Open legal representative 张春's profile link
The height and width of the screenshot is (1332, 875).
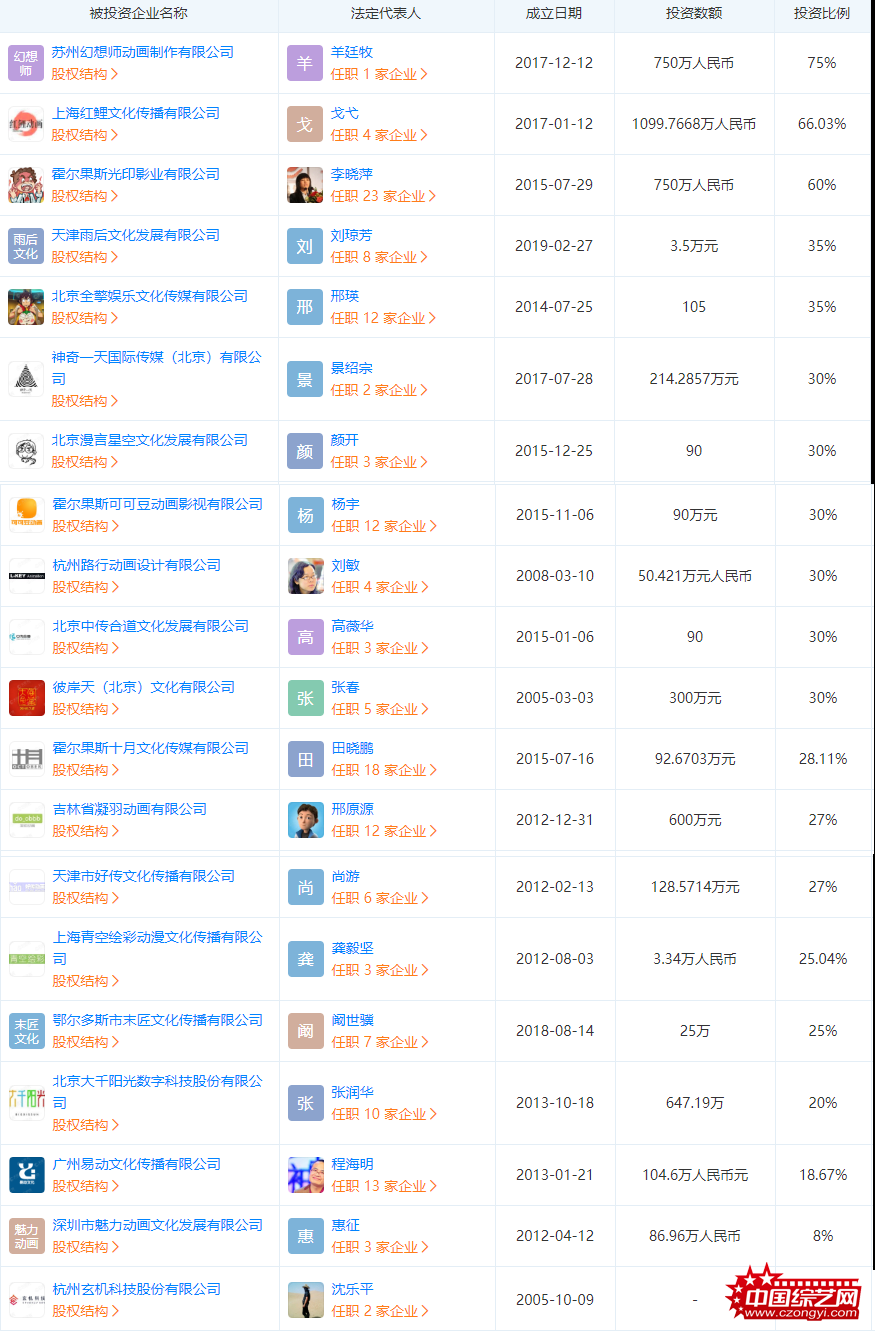(346, 687)
